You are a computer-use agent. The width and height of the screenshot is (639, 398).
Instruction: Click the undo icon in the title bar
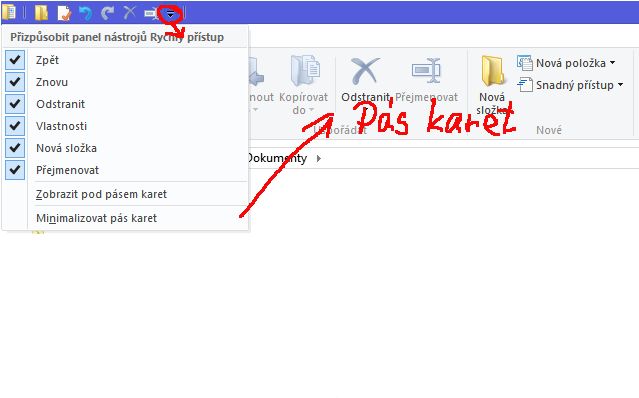click(85, 13)
